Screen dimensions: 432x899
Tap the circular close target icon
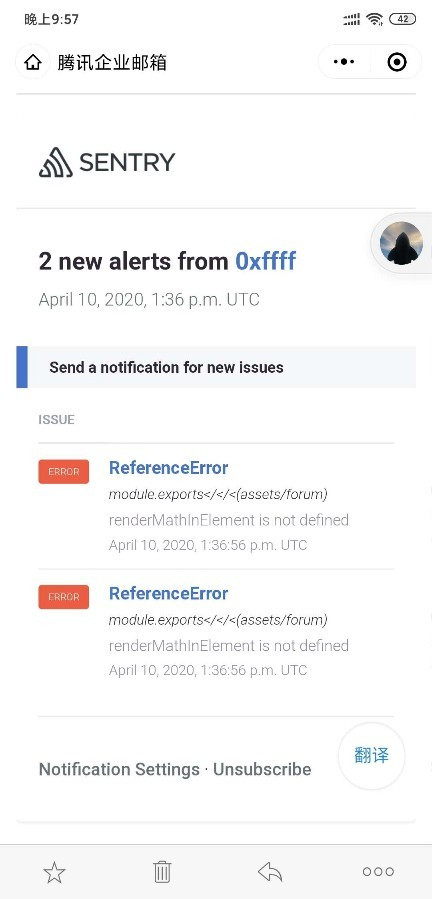click(x=397, y=62)
